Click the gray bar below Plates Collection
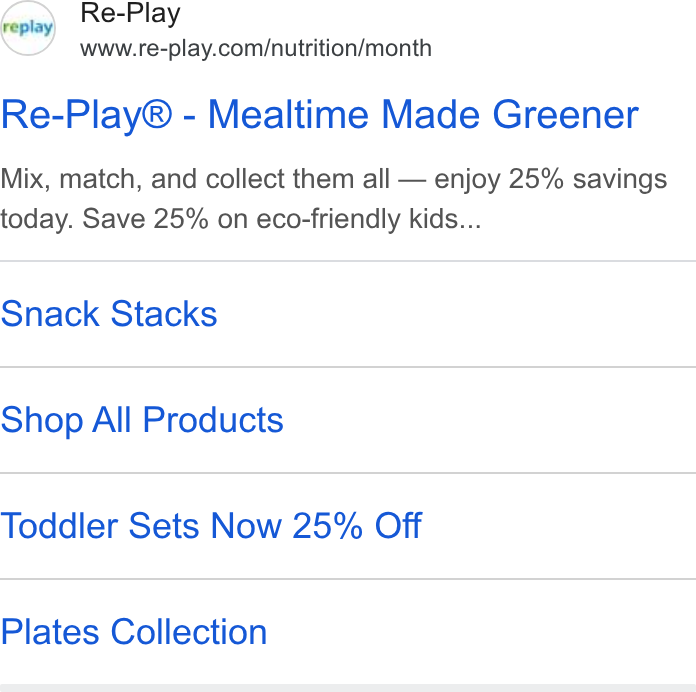 point(348,688)
